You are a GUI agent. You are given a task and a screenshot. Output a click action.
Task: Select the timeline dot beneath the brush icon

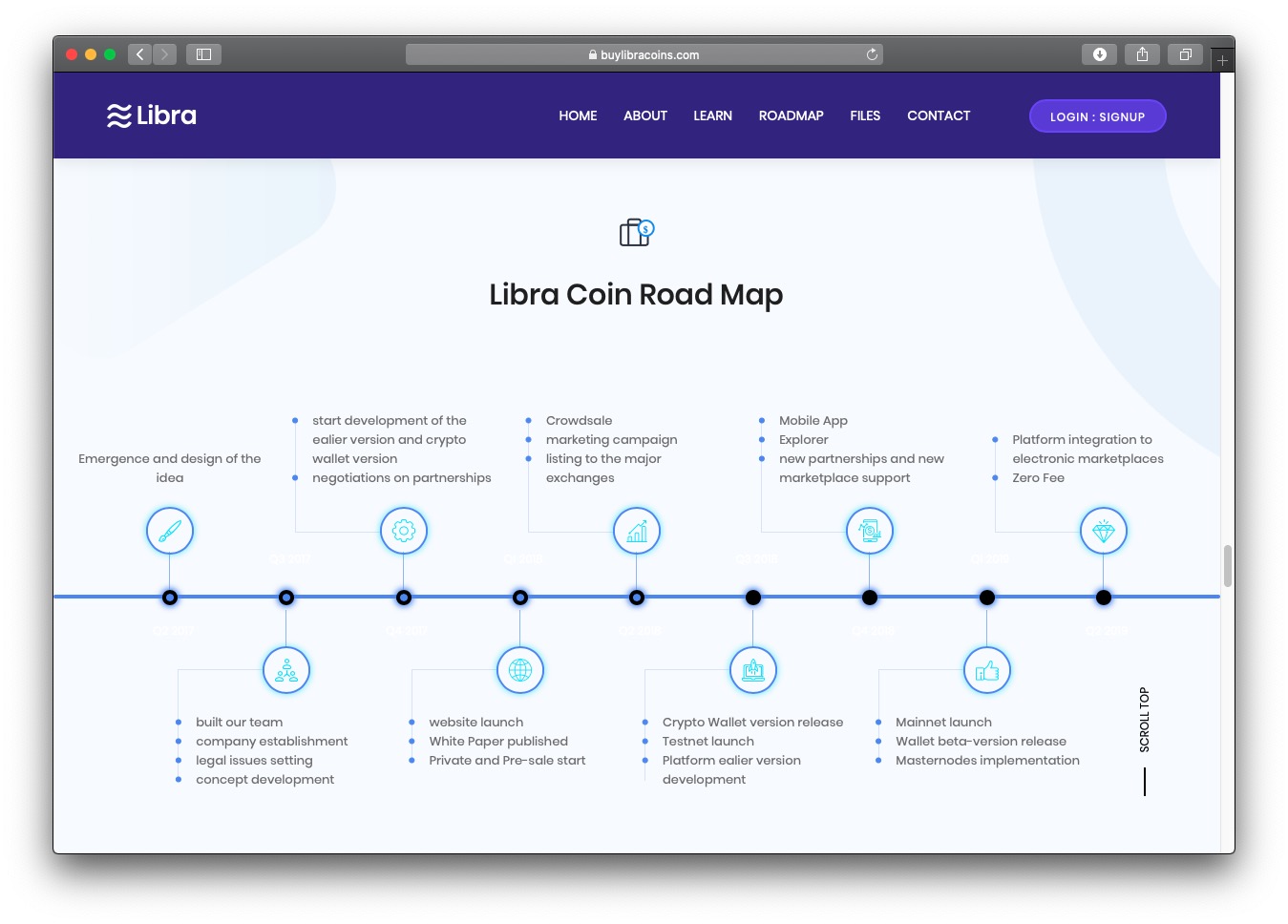tap(170, 598)
